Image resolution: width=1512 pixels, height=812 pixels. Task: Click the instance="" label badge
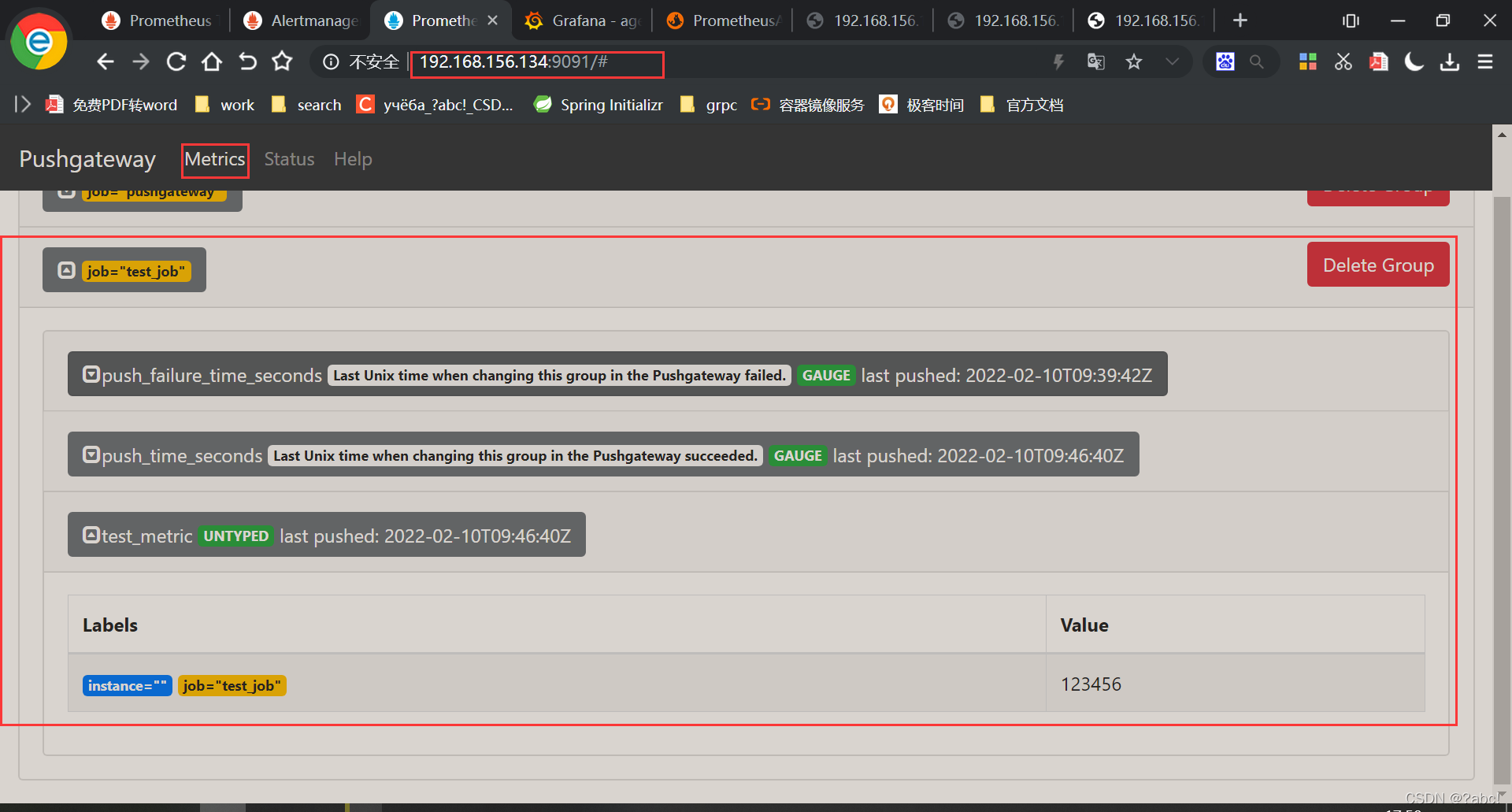127,685
